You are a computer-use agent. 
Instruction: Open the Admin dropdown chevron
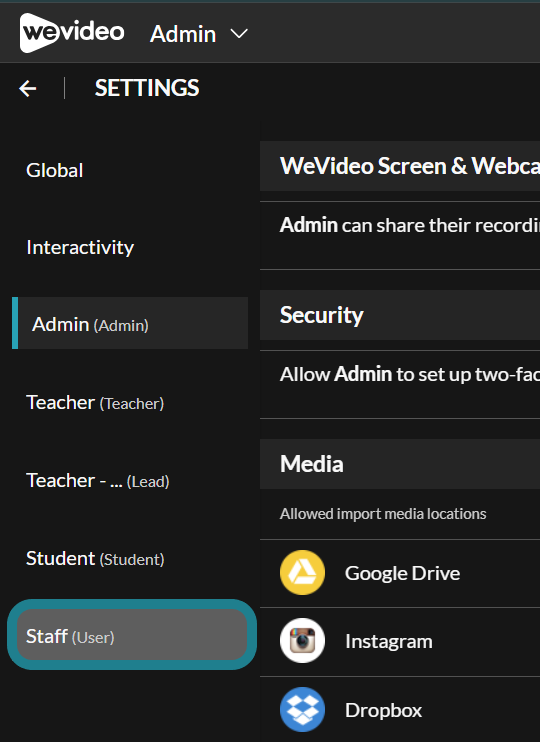pyautogui.click(x=239, y=34)
